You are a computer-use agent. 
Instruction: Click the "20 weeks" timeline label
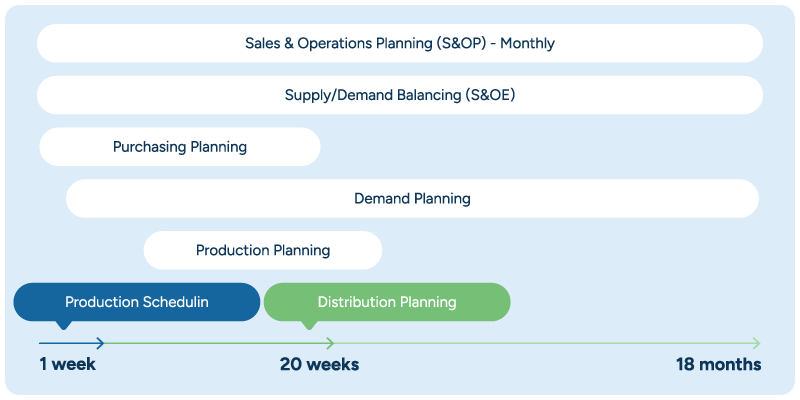tap(319, 364)
